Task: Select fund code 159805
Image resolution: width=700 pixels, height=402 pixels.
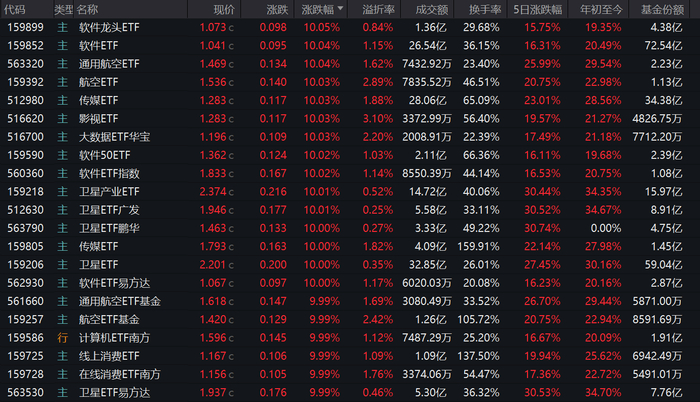Action: 25,247
